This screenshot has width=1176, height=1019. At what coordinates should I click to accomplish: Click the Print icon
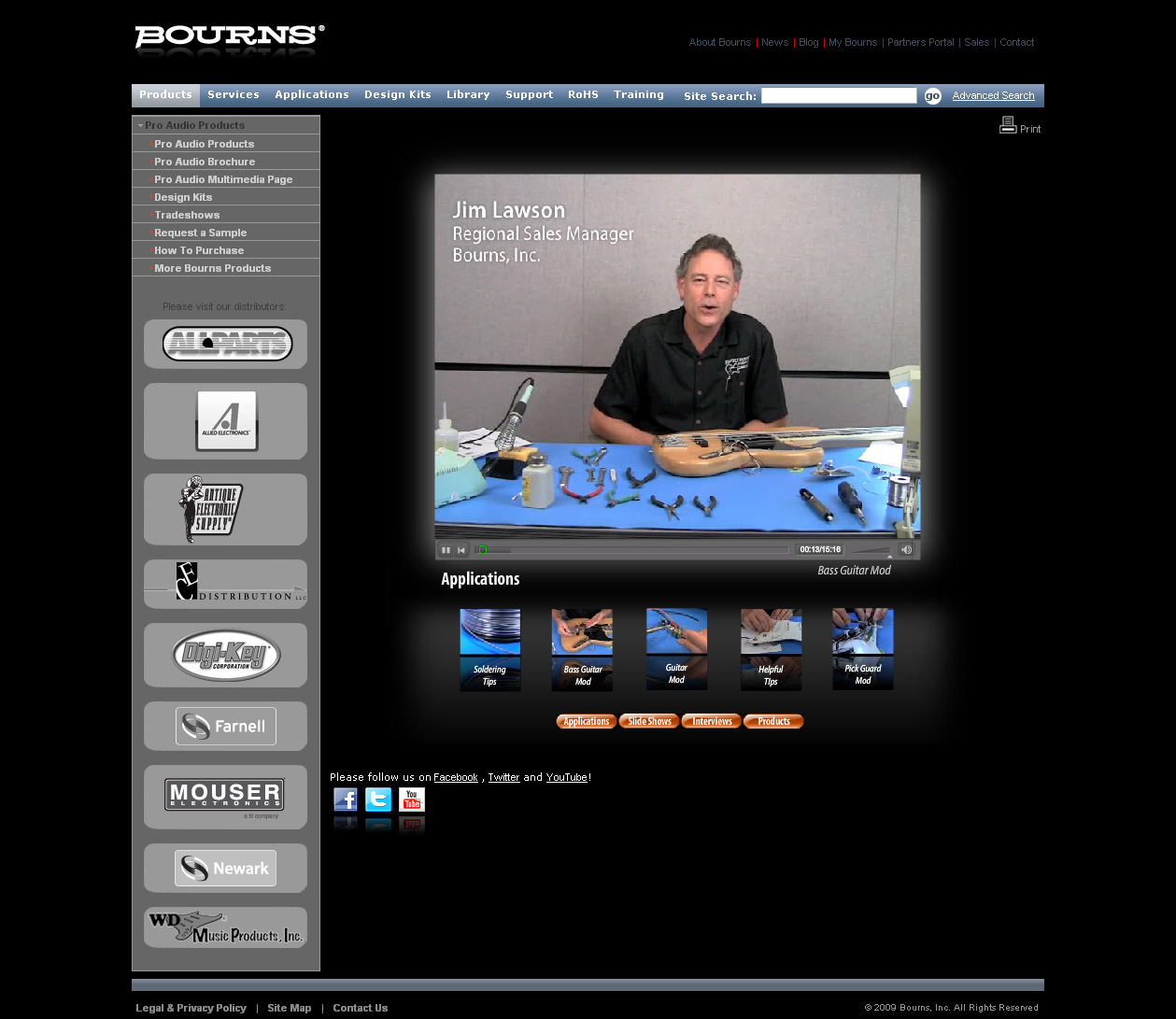(x=1008, y=125)
